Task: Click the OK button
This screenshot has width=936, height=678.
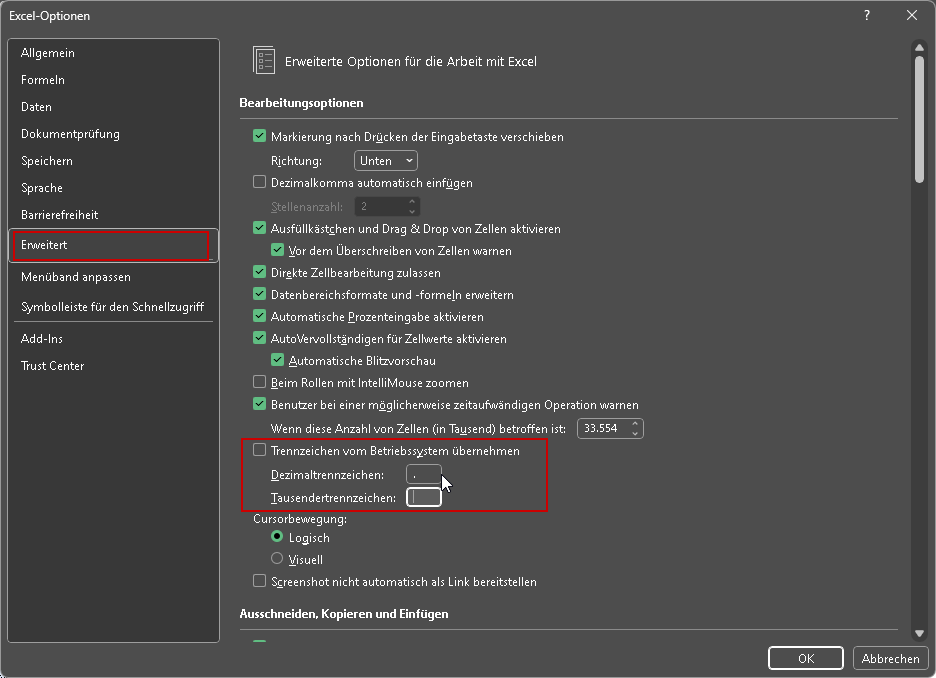Action: (805, 659)
